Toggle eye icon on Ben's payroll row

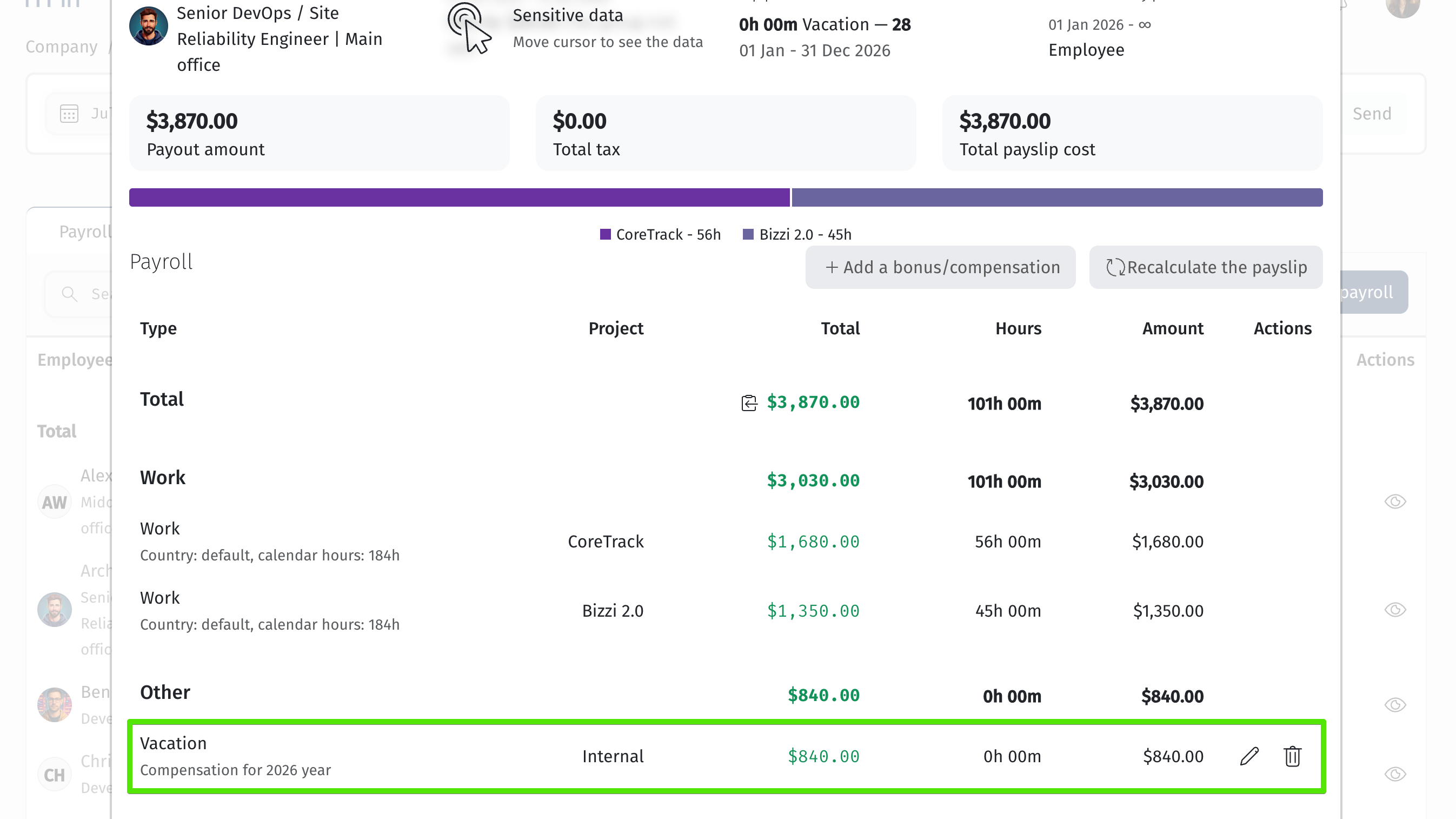pyautogui.click(x=1395, y=704)
